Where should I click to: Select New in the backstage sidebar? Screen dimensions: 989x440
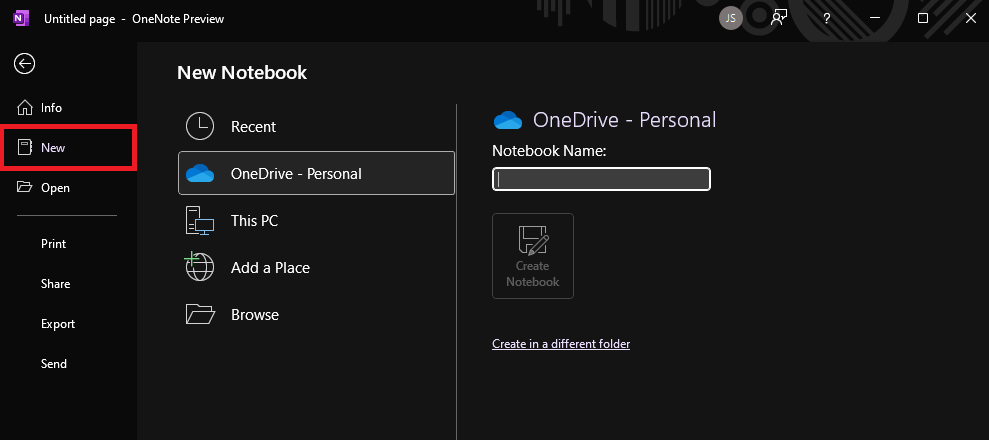tap(53, 148)
